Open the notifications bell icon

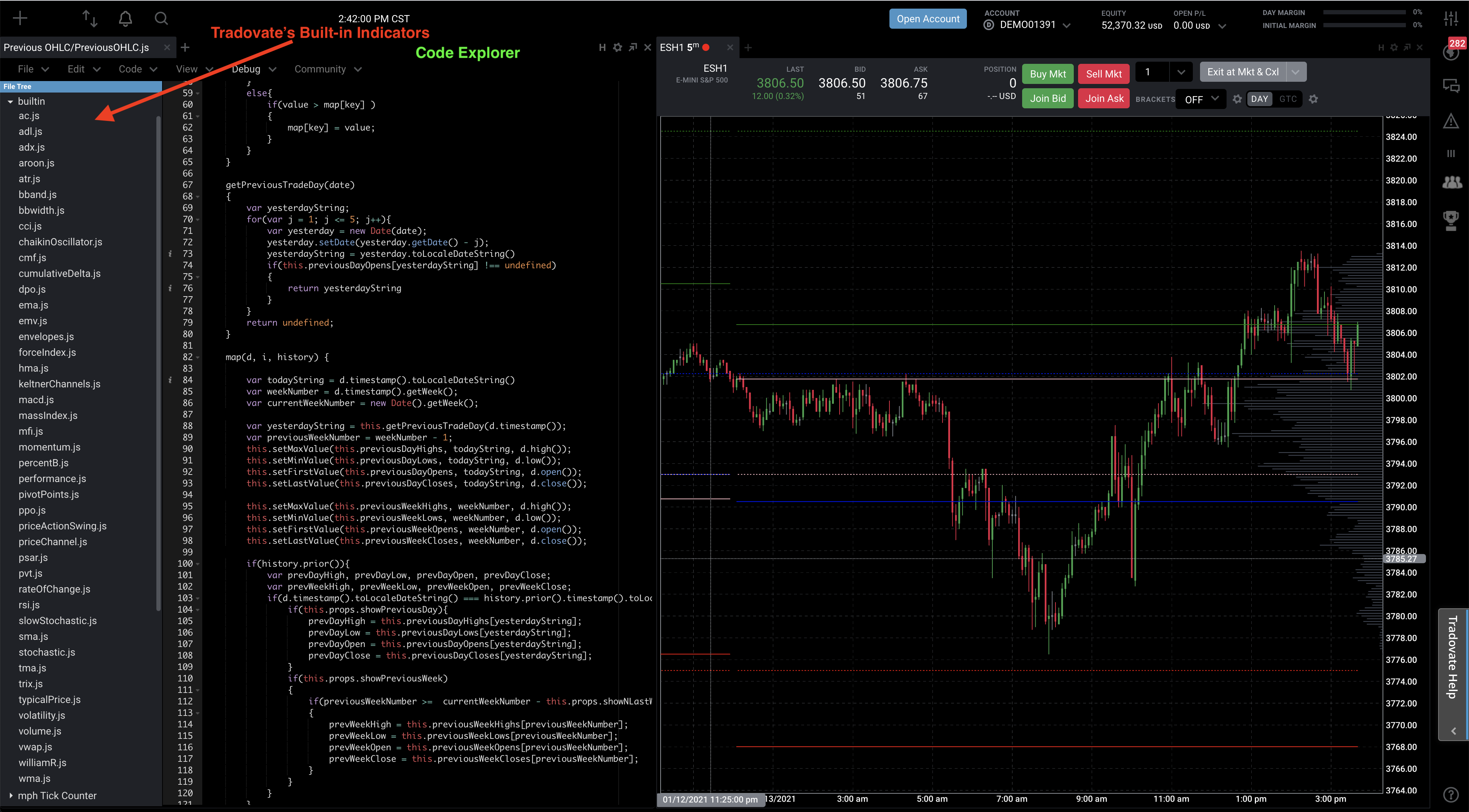point(126,19)
